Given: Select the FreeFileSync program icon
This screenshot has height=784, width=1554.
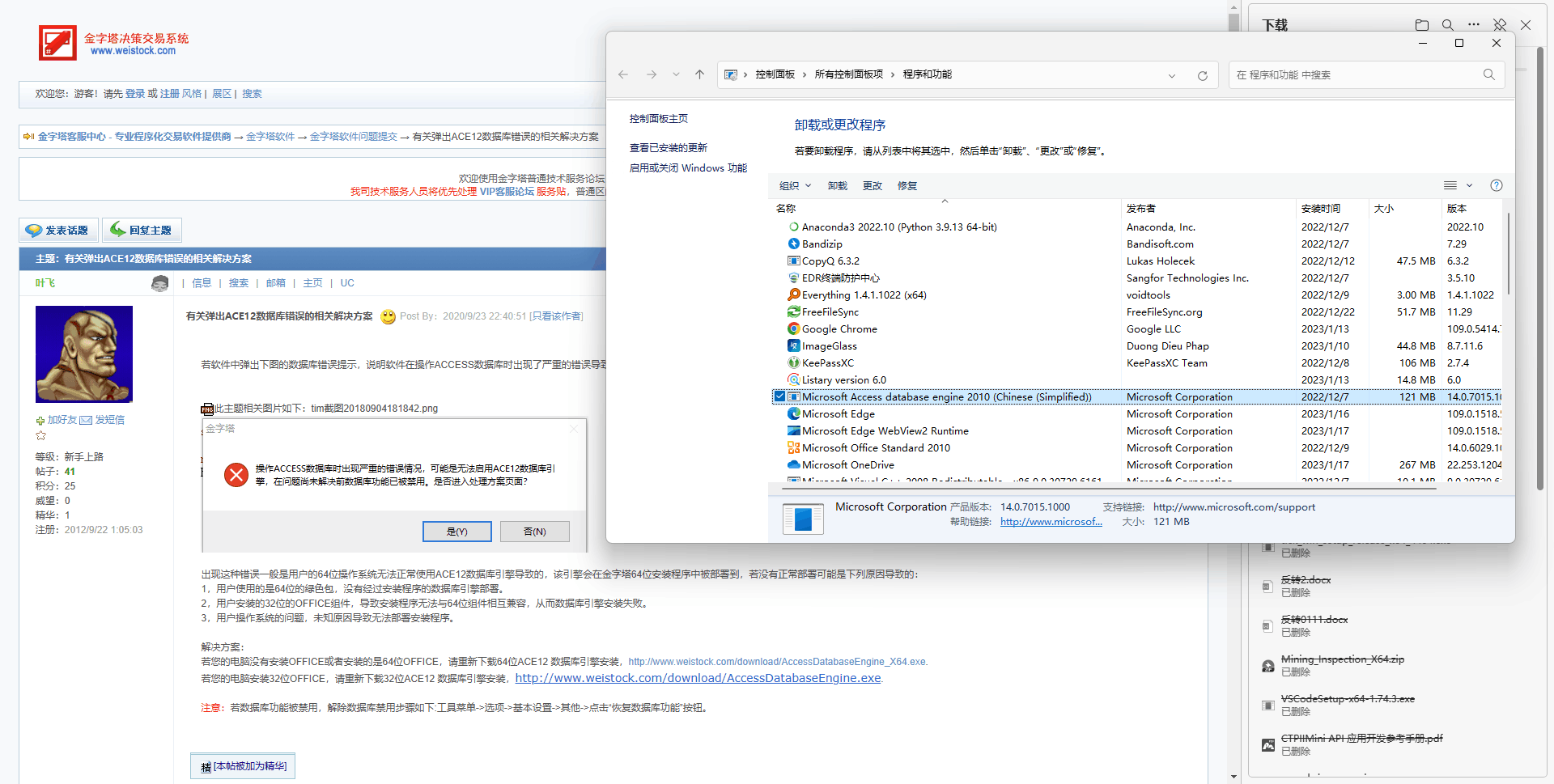Looking at the screenshot, I should pyautogui.click(x=794, y=312).
